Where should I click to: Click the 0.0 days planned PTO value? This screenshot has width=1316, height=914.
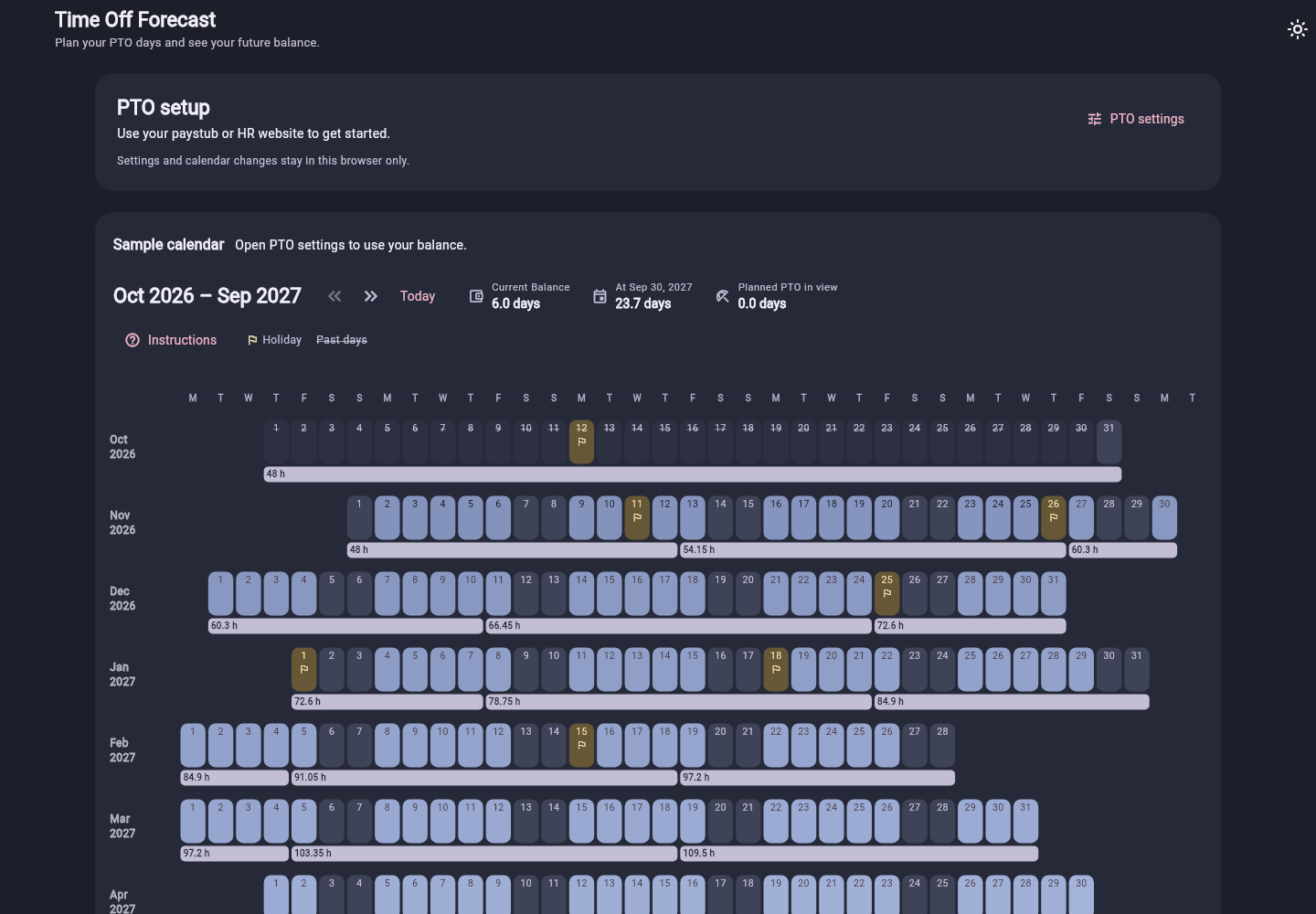(762, 303)
